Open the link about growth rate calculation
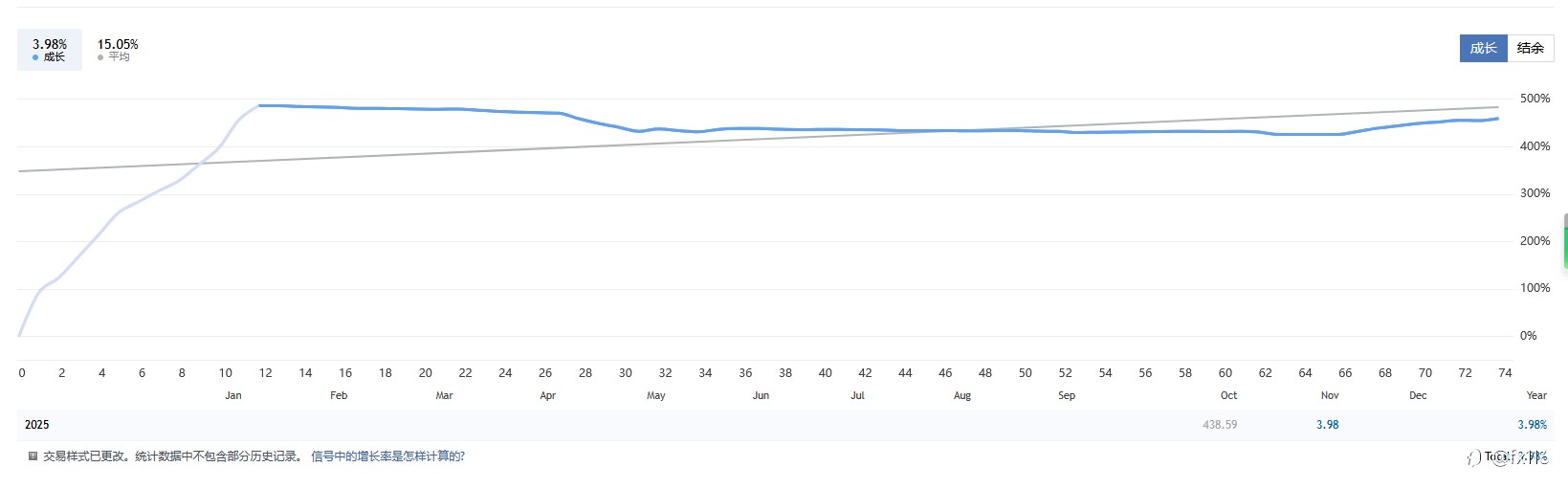1568x489 pixels. [387, 456]
